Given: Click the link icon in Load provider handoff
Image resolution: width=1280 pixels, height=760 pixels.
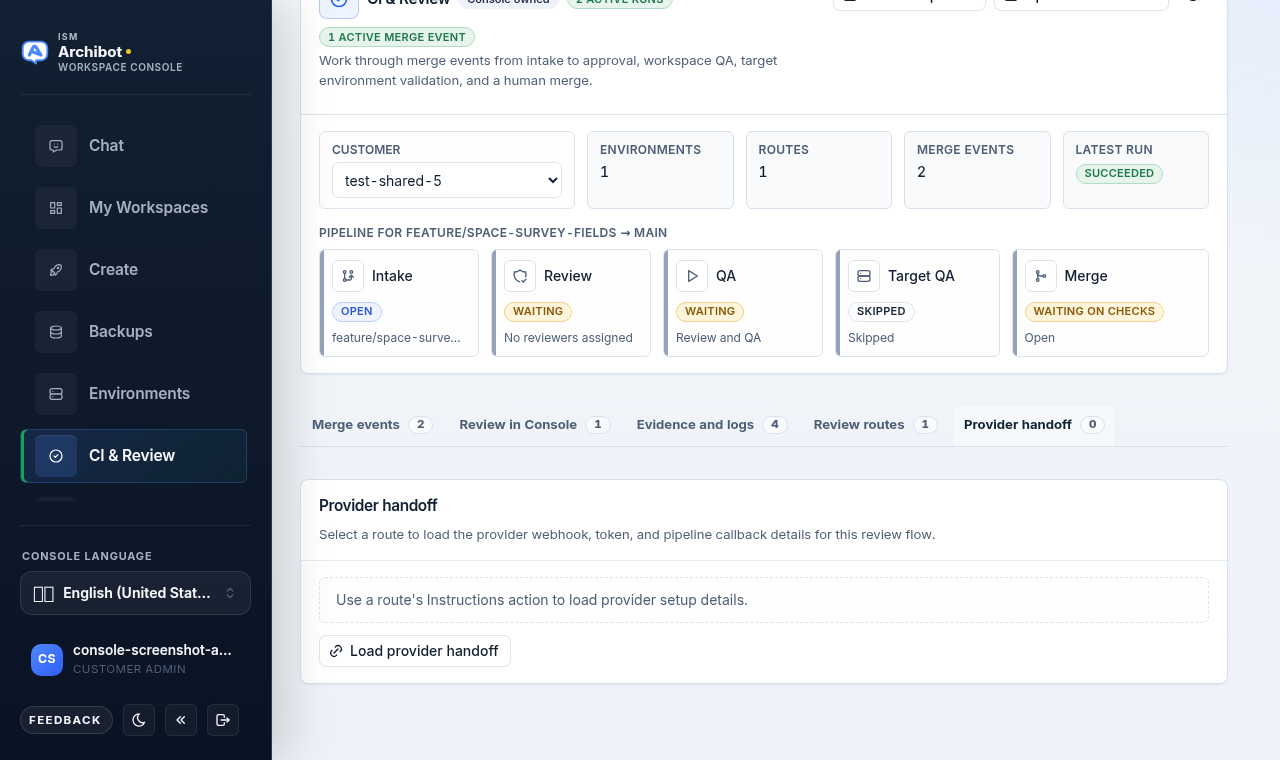Looking at the screenshot, I should point(336,651).
